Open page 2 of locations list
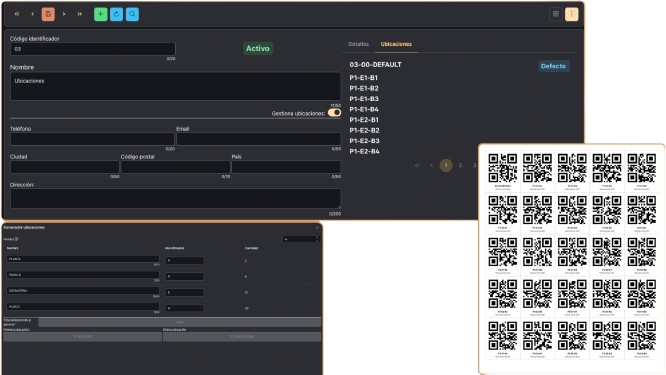This screenshot has height=375, width=666. point(460,165)
